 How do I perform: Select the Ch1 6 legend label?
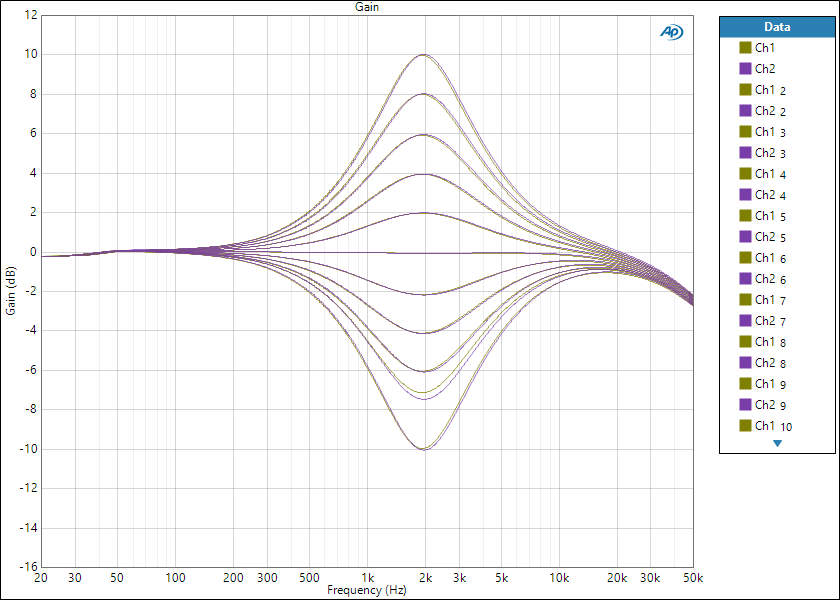click(x=770, y=258)
